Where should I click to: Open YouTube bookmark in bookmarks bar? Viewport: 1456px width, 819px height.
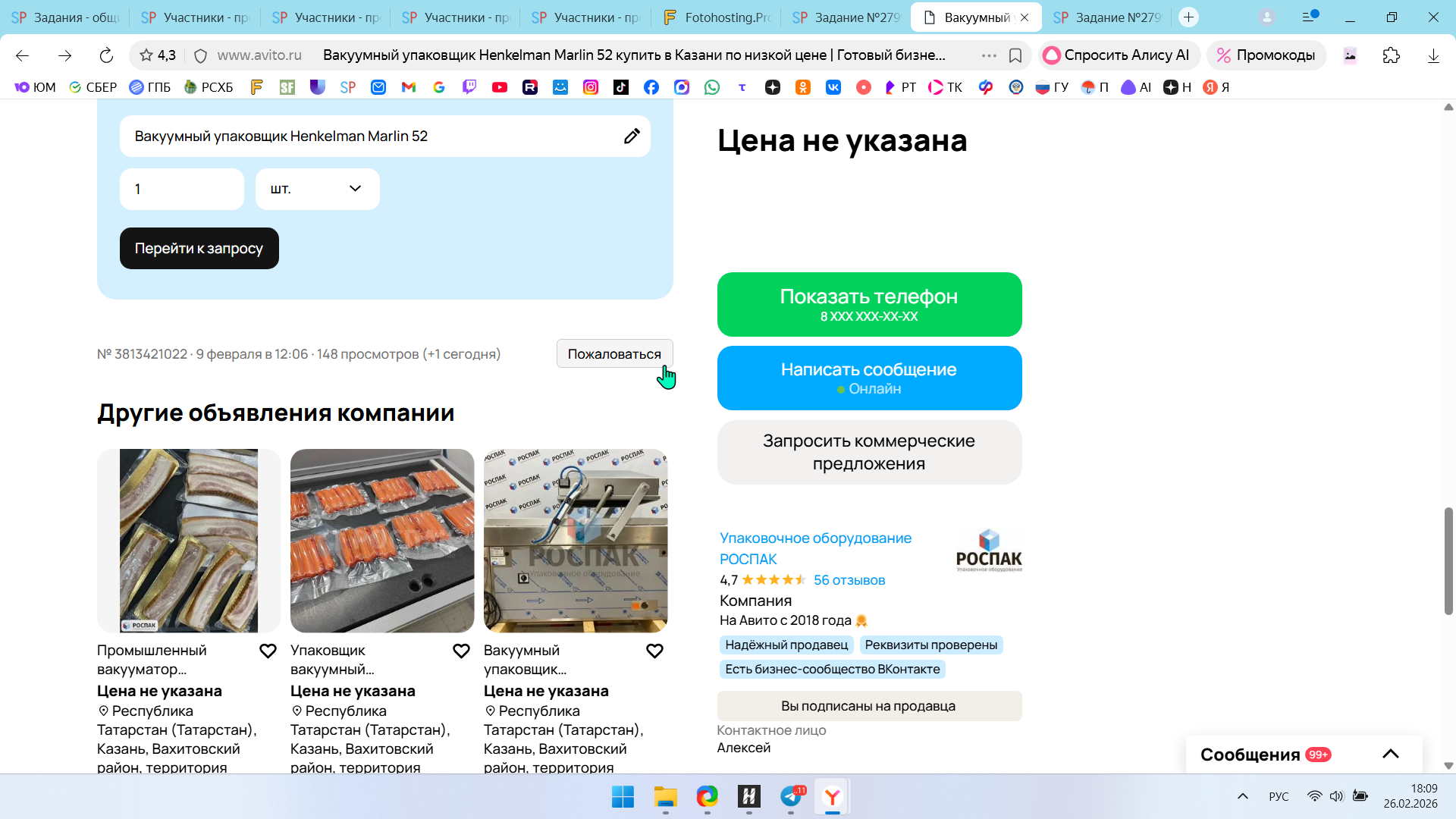[x=500, y=87]
